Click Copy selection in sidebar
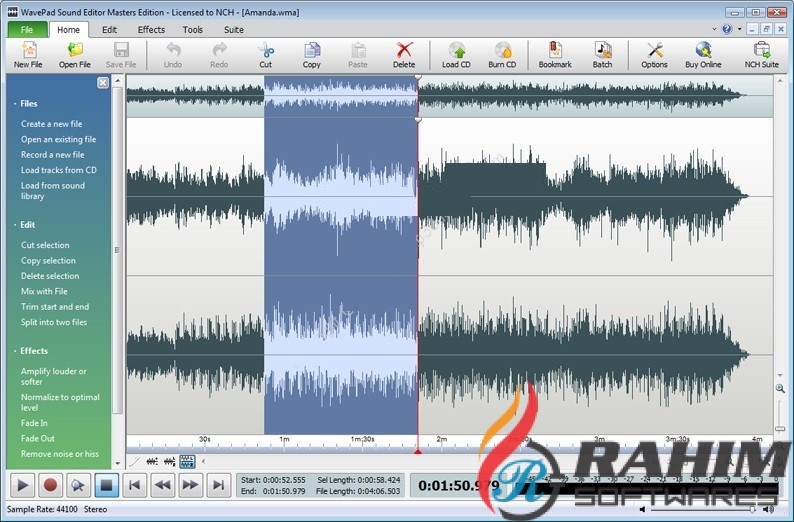794x522 pixels. [x=48, y=261]
